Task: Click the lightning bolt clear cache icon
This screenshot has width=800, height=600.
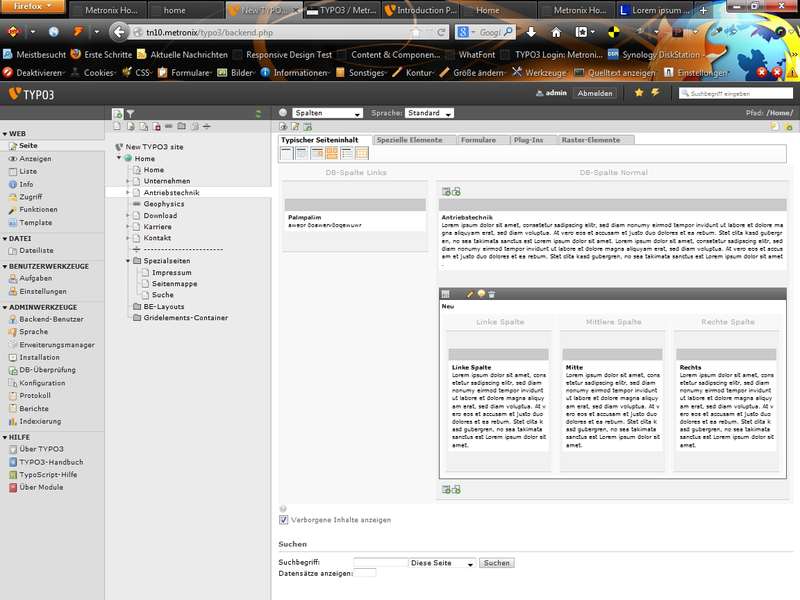Action: pos(655,93)
